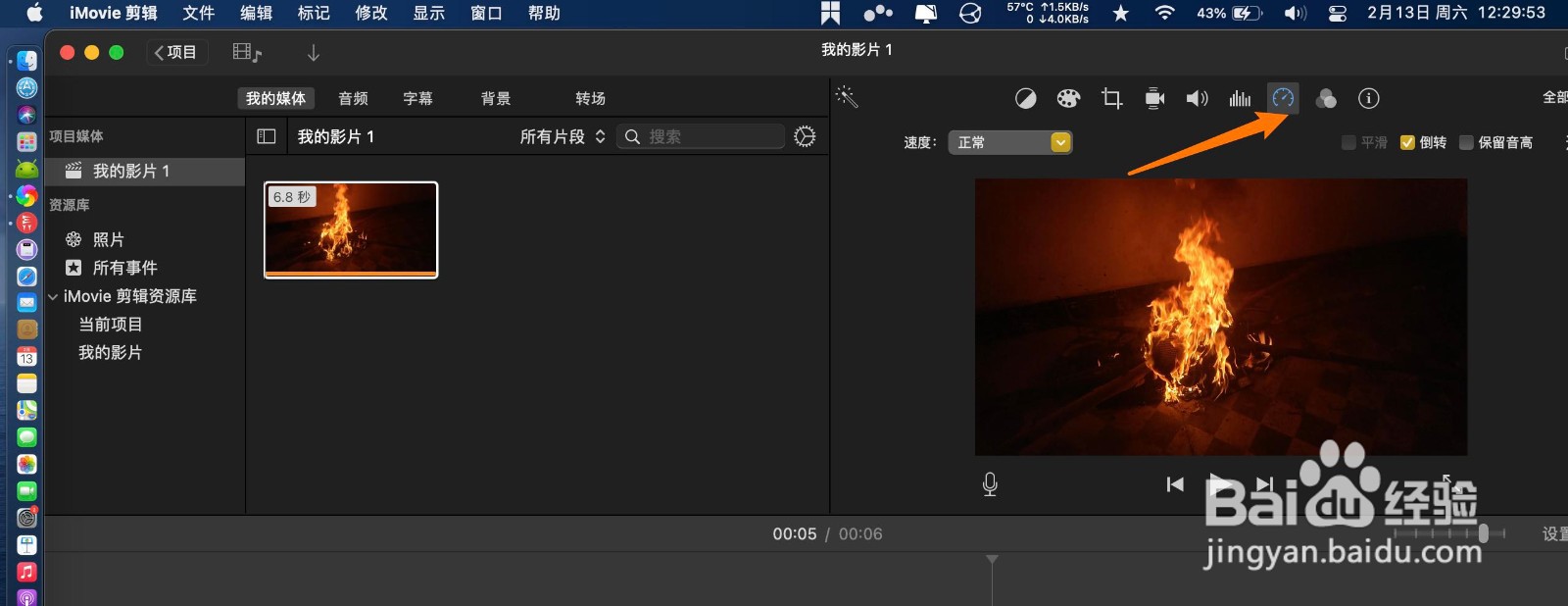Click the search field in browser
This screenshot has width=1568, height=606.
tap(701, 136)
